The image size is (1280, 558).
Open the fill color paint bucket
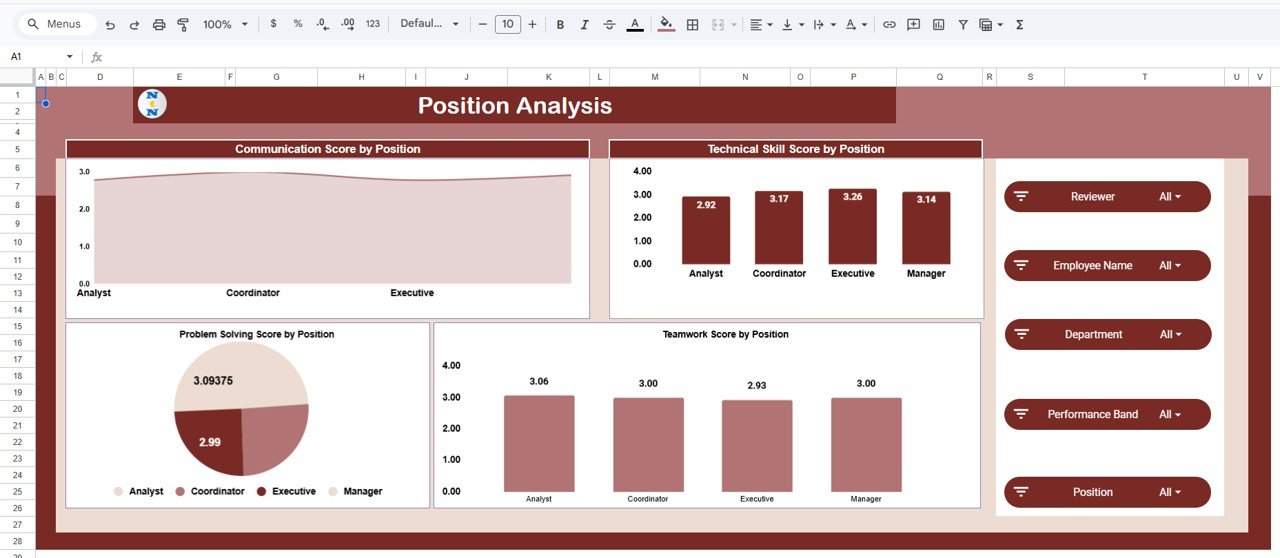[667, 24]
